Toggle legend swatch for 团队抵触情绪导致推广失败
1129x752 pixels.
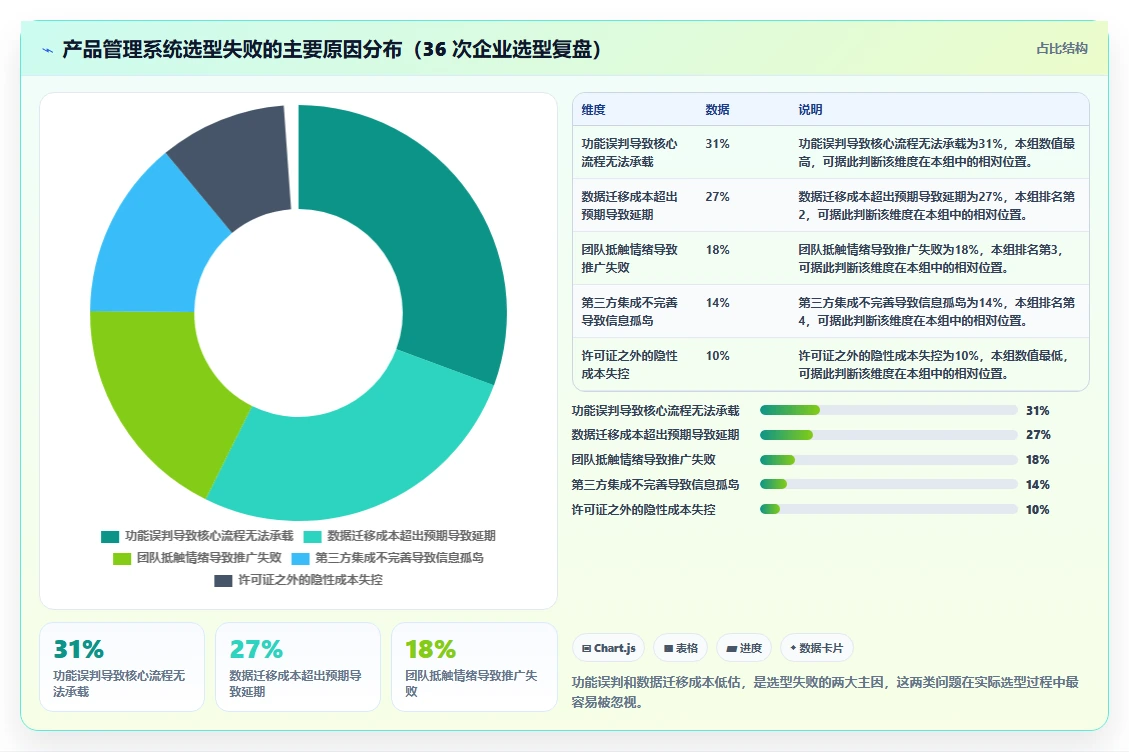point(122,558)
